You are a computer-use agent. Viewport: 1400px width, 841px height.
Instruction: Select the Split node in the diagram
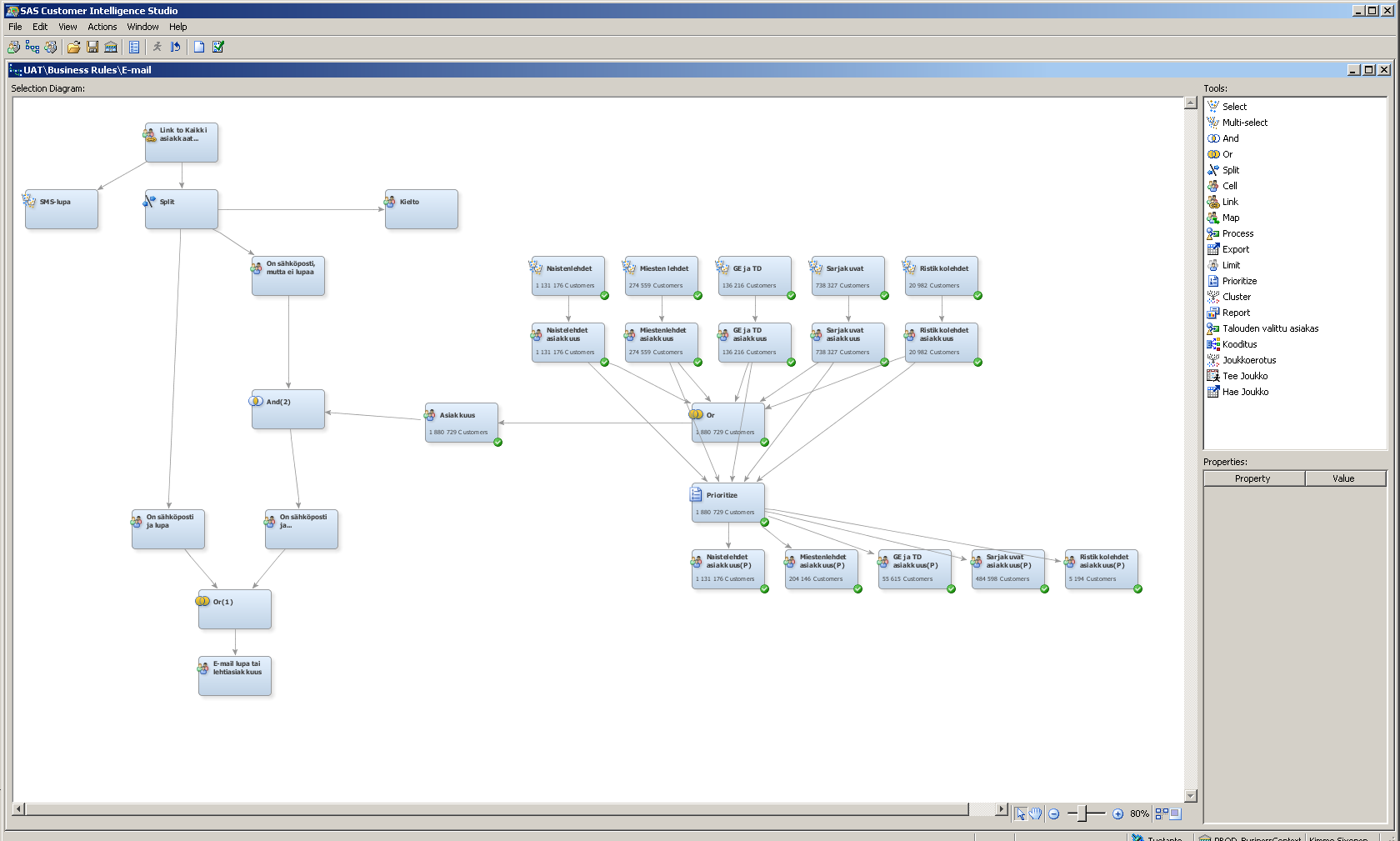click(181, 209)
